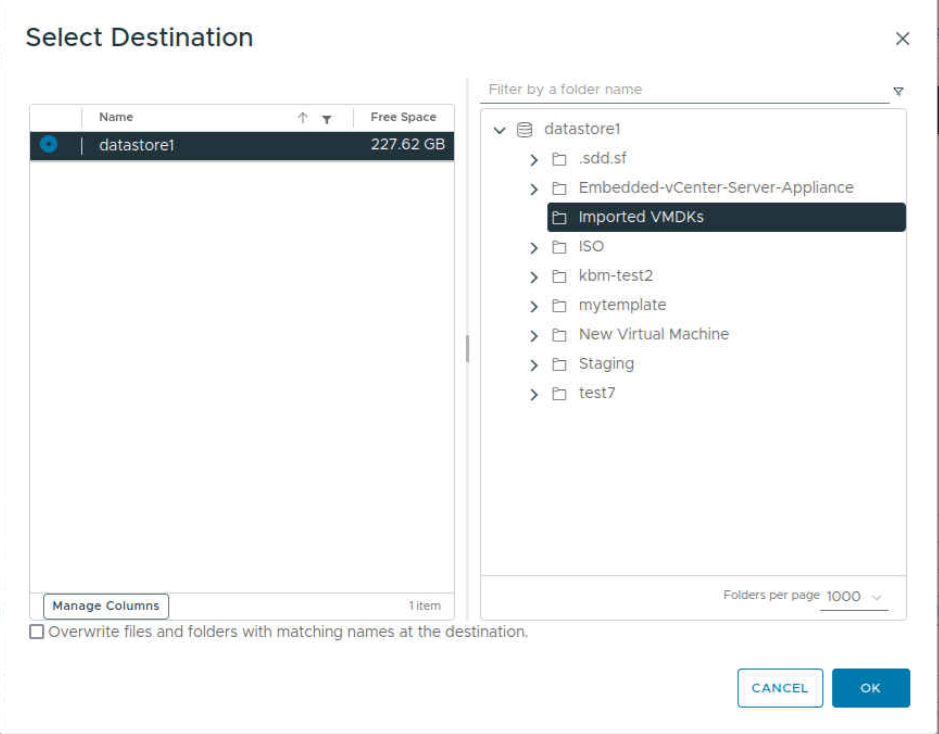Collapse the datastore1 tree root
This screenshot has height=734, width=939.
500,130
